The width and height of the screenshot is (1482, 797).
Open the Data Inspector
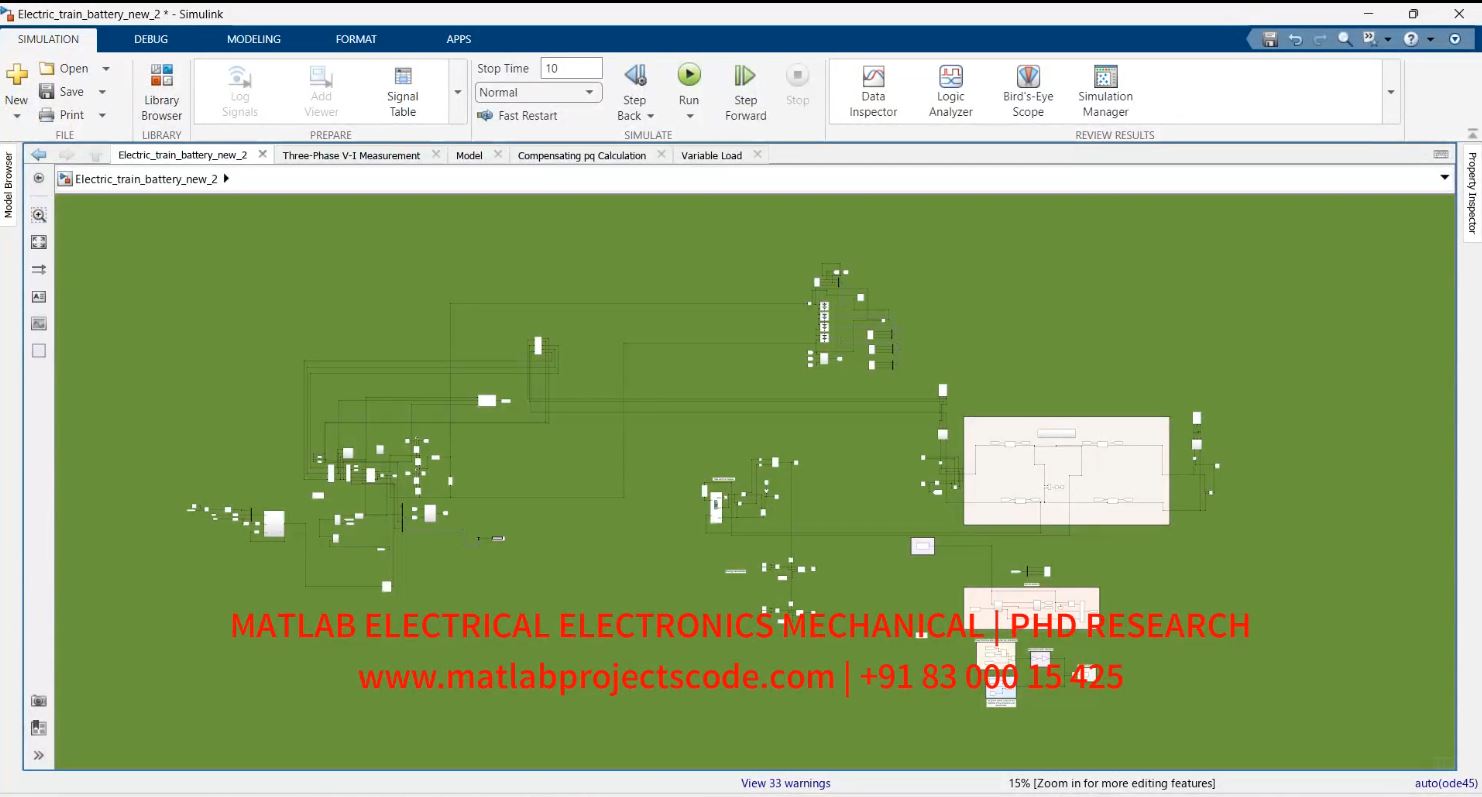[x=872, y=90]
